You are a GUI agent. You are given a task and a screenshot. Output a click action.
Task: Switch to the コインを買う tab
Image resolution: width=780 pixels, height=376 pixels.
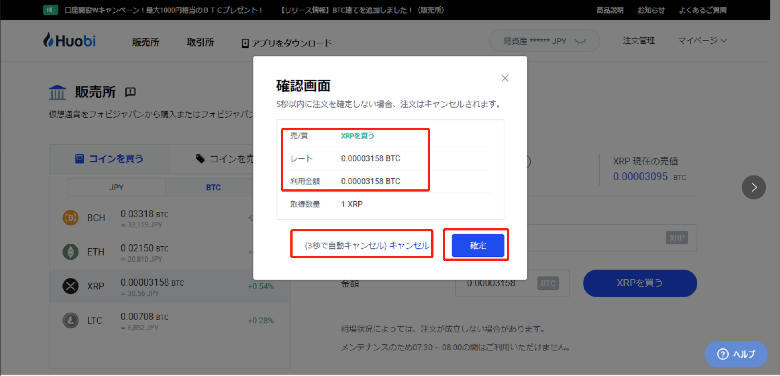pyautogui.click(x=109, y=159)
